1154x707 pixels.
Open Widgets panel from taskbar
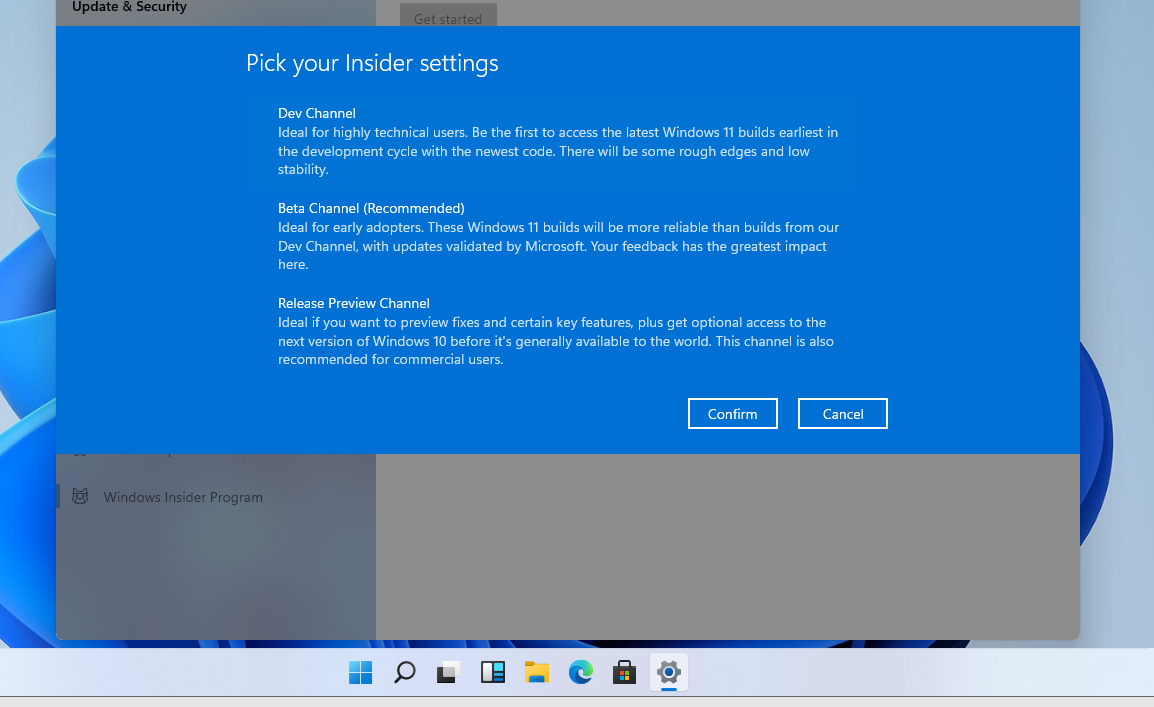click(492, 672)
